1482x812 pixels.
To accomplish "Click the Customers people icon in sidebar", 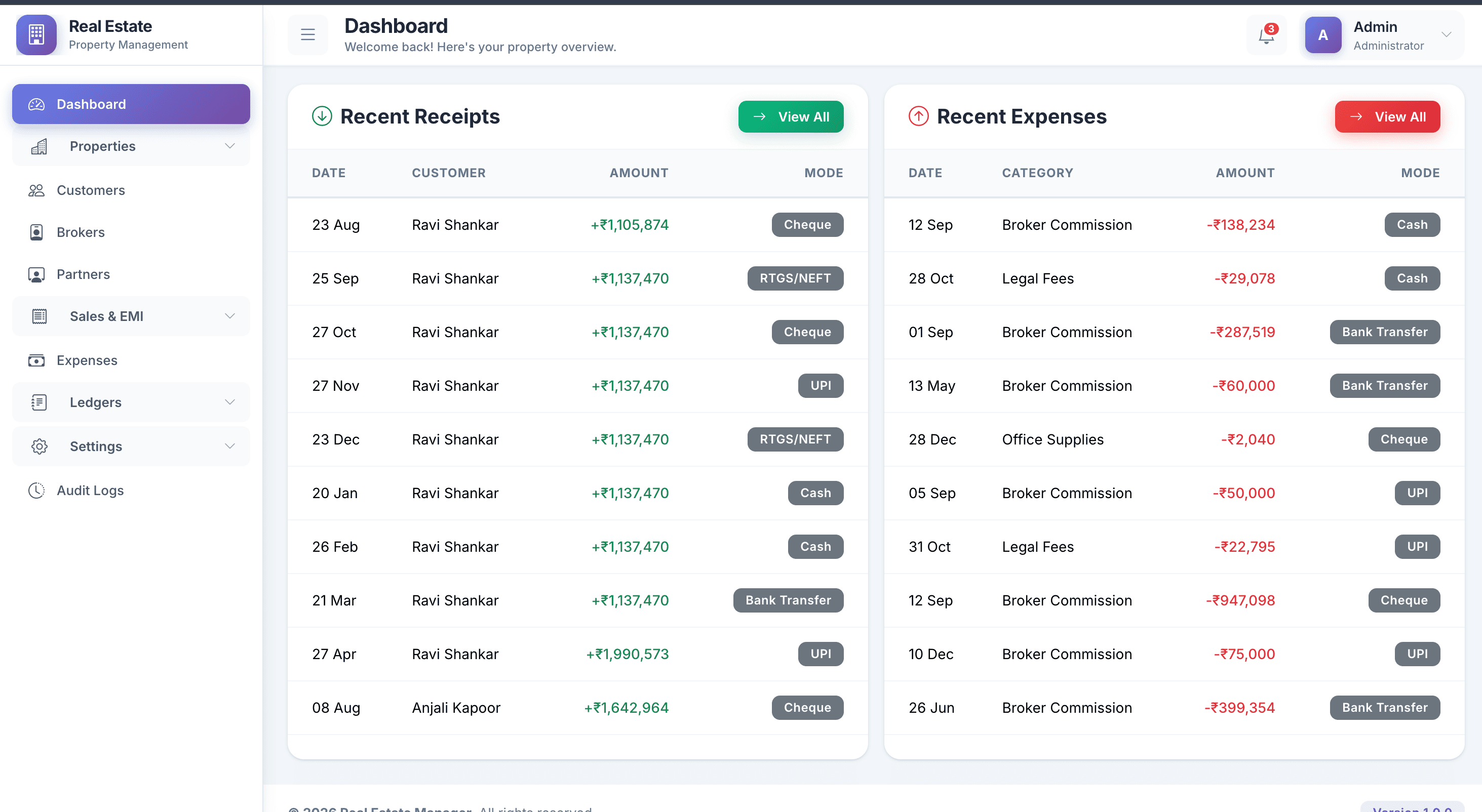I will 36,190.
